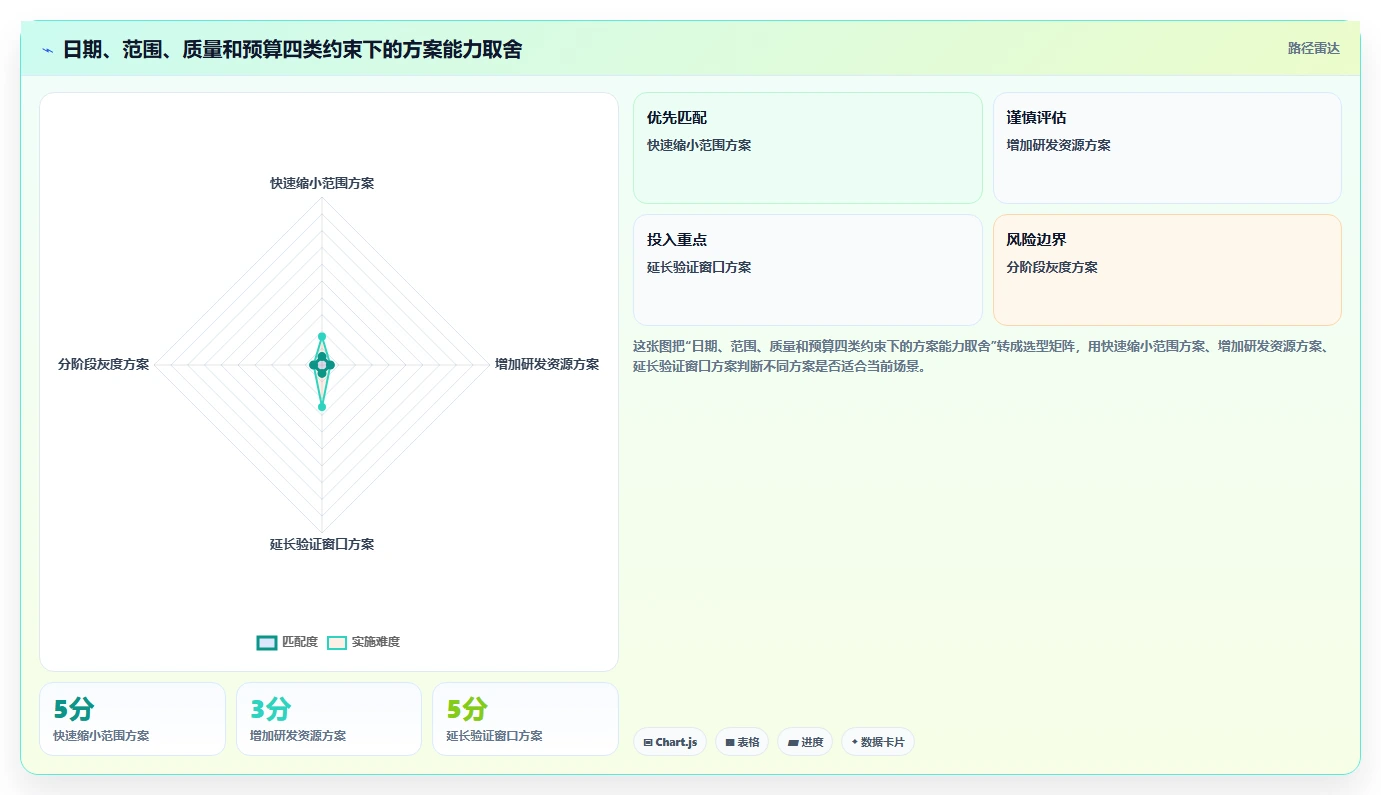Toggle the 实施难度 legend swatch
The image size is (1381, 795).
[337, 642]
